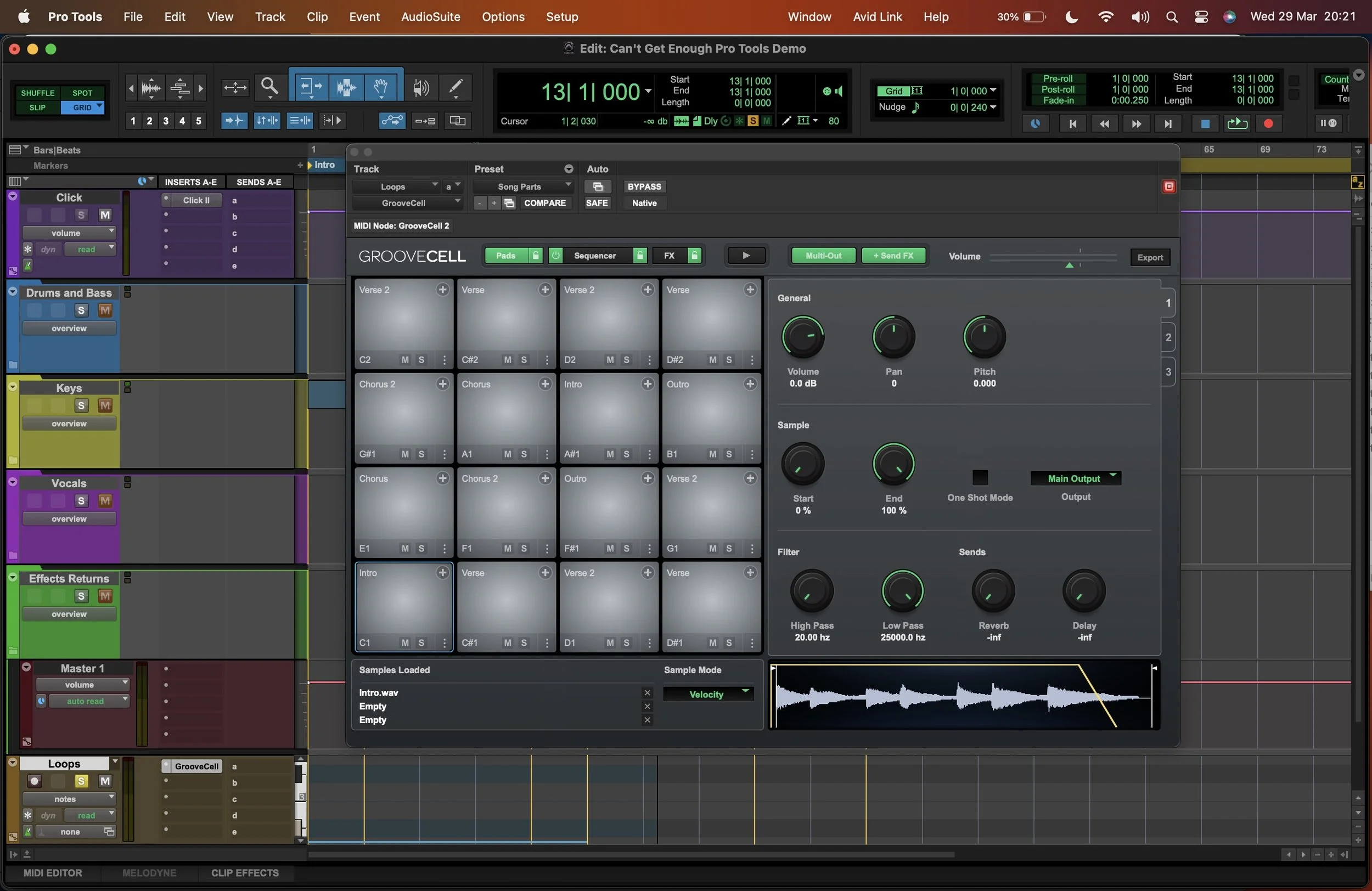Select the Pencil tool
This screenshot has height=891, width=1372.
[456, 87]
